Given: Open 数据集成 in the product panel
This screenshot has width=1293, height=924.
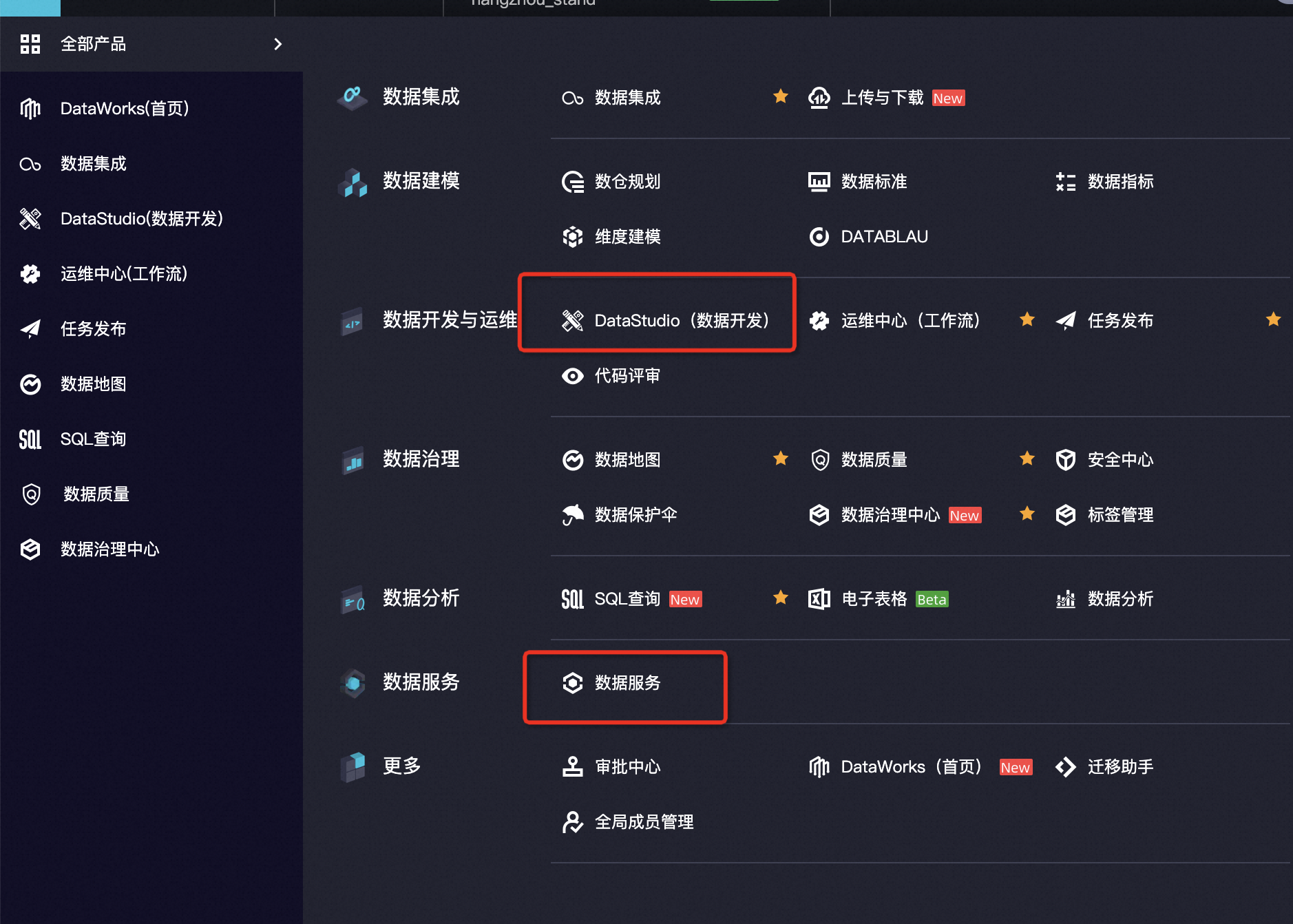Looking at the screenshot, I should (628, 98).
